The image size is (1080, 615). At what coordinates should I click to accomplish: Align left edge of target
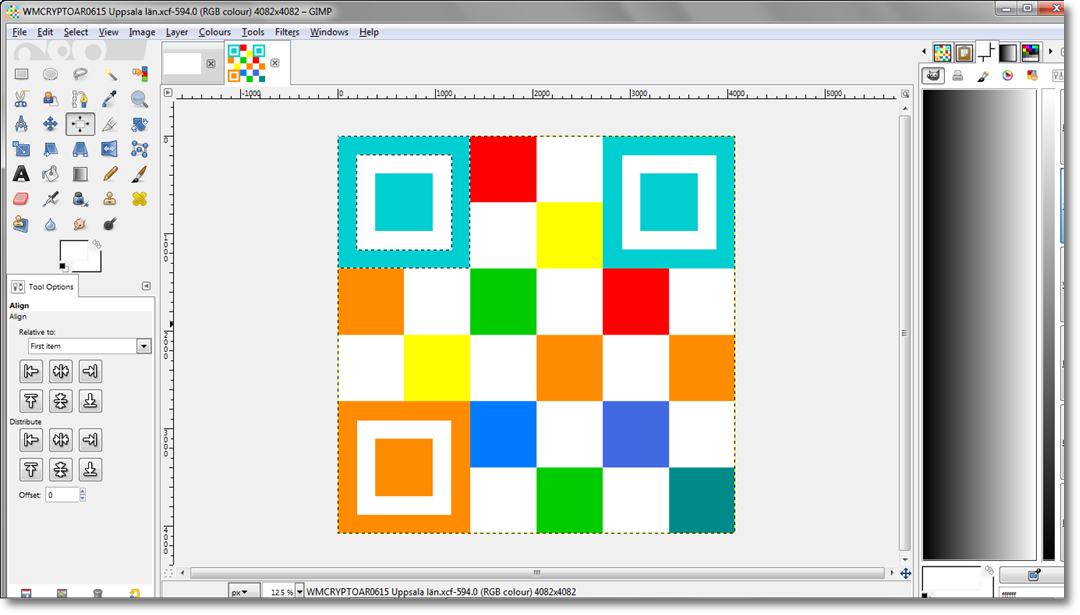click(x=31, y=372)
